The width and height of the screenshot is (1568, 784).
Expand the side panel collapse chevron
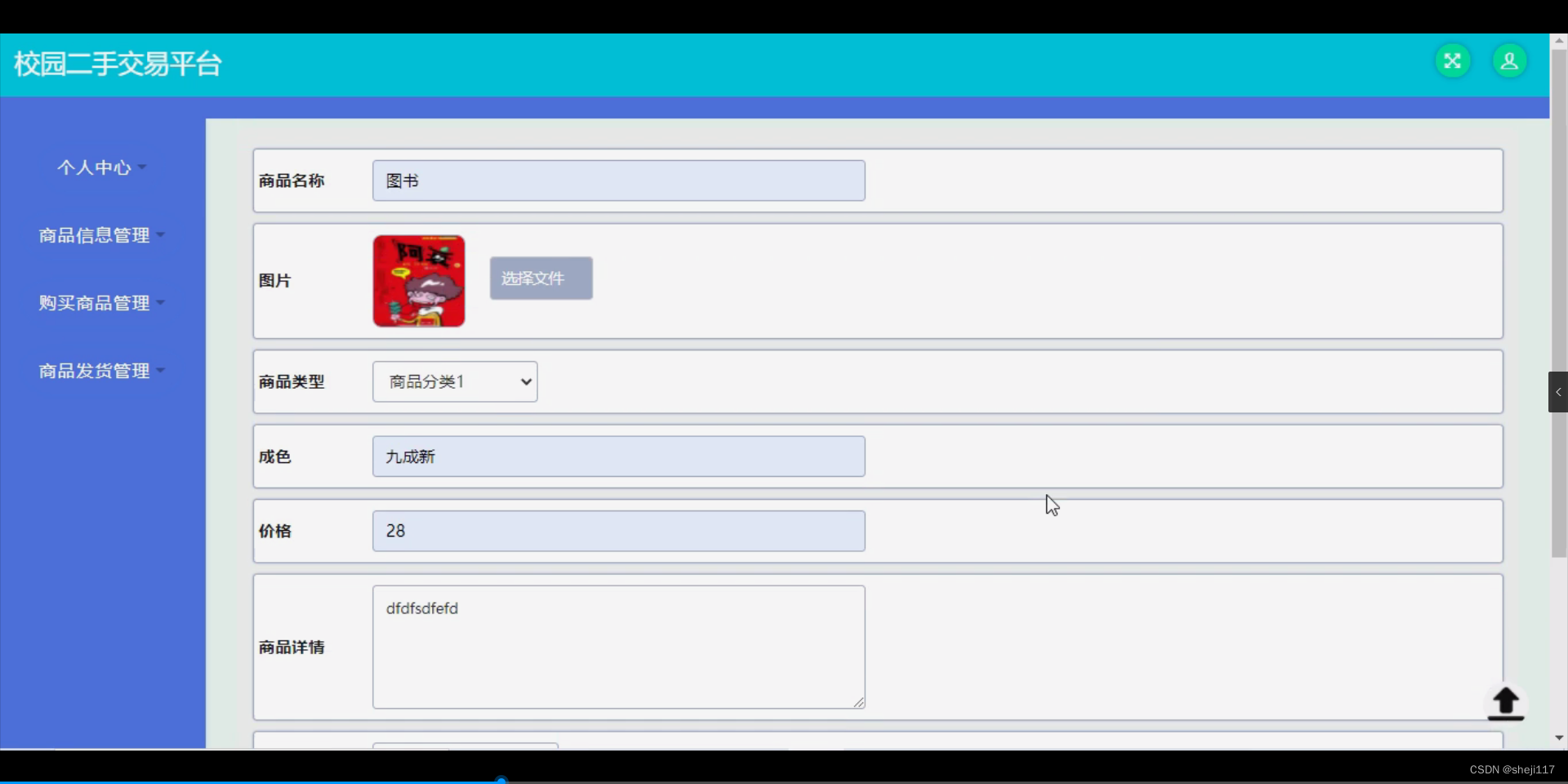(1557, 392)
